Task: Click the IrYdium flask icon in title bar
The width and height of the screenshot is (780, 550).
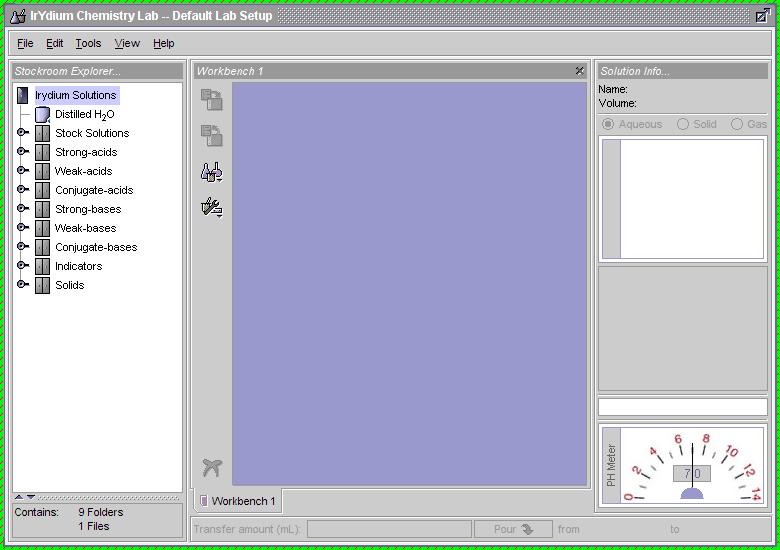Action: coord(18,16)
